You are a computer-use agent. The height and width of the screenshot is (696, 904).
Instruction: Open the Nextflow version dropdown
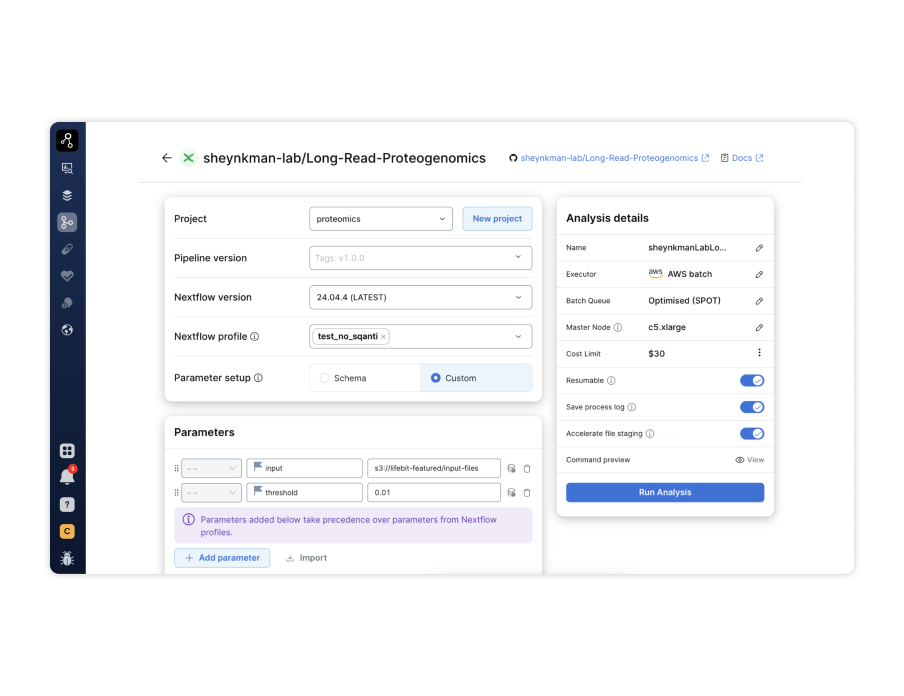click(421, 298)
